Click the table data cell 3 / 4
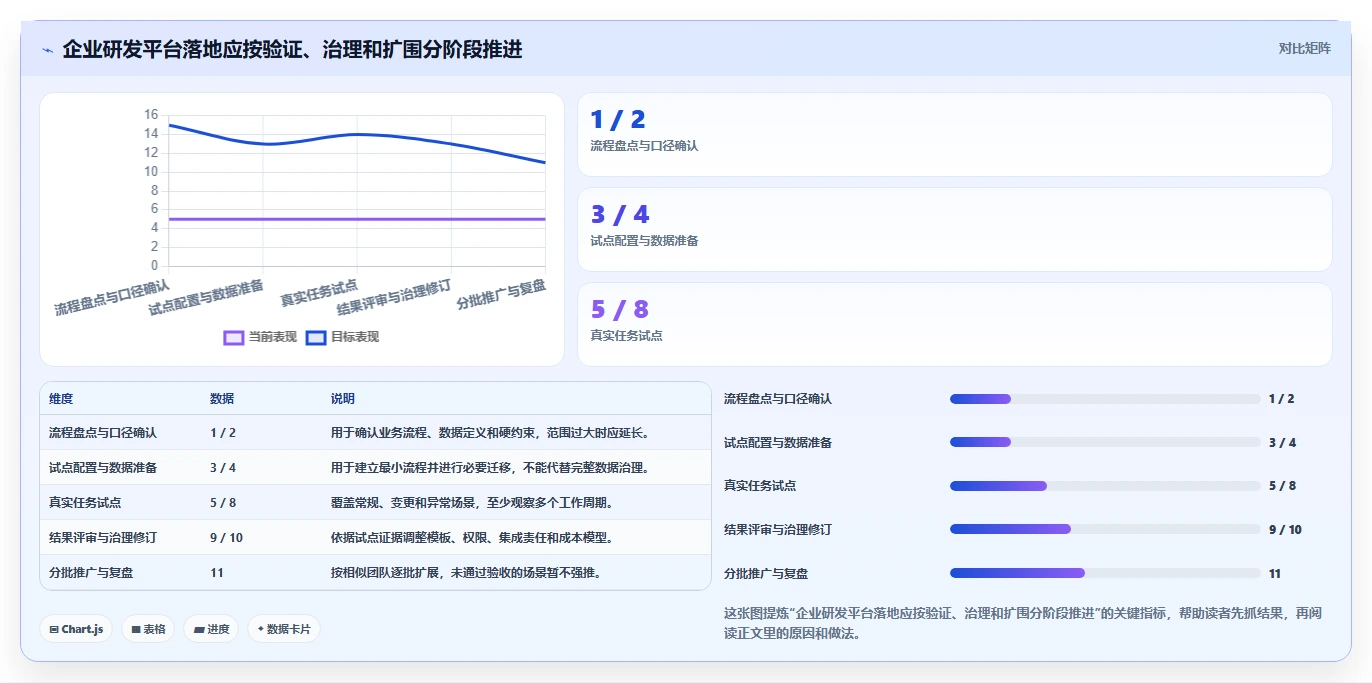This screenshot has width=1372, height=683. [x=223, y=467]
